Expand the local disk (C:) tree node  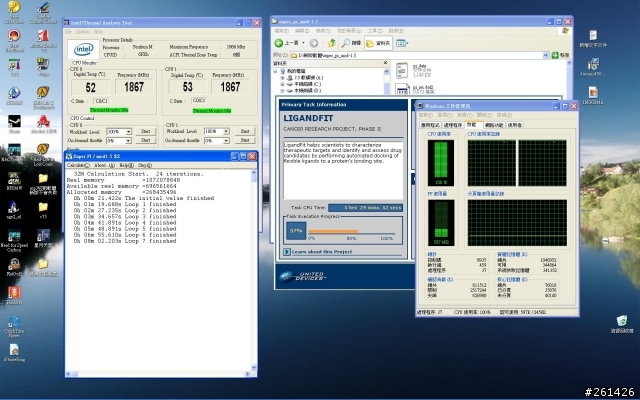click(282, 84)
